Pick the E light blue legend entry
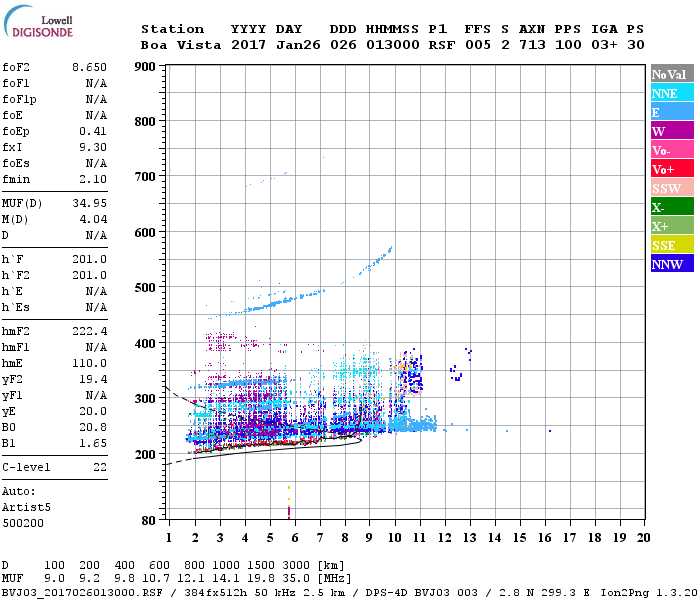The image size is (700, 600). [x=669, y=112]
